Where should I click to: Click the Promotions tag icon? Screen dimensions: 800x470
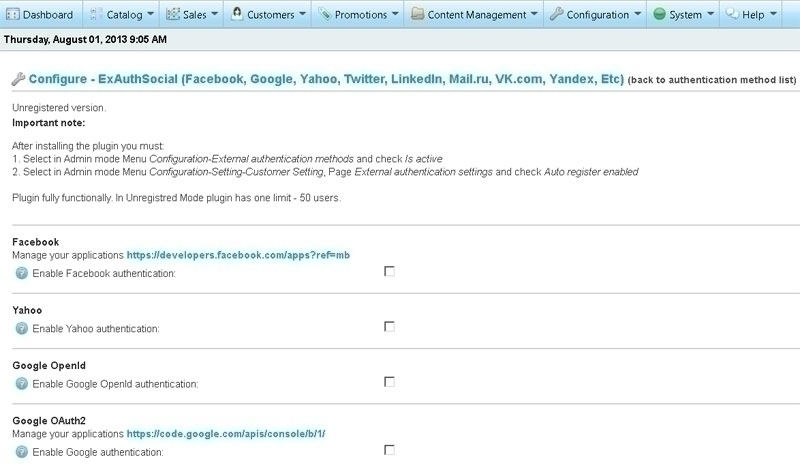click(324, 14)
